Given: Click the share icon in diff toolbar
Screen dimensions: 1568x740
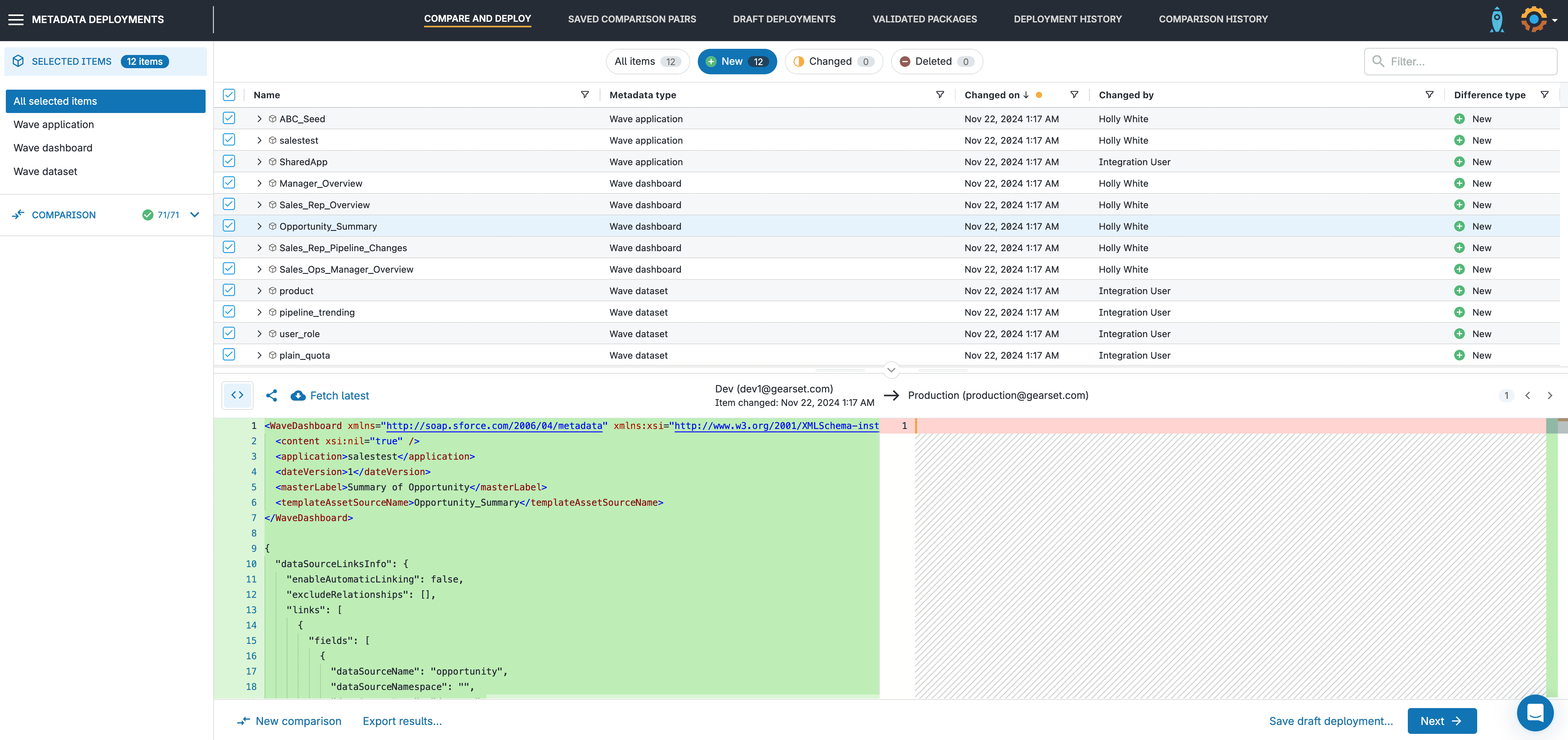Looking at the screenshot, I should [272, 396].
